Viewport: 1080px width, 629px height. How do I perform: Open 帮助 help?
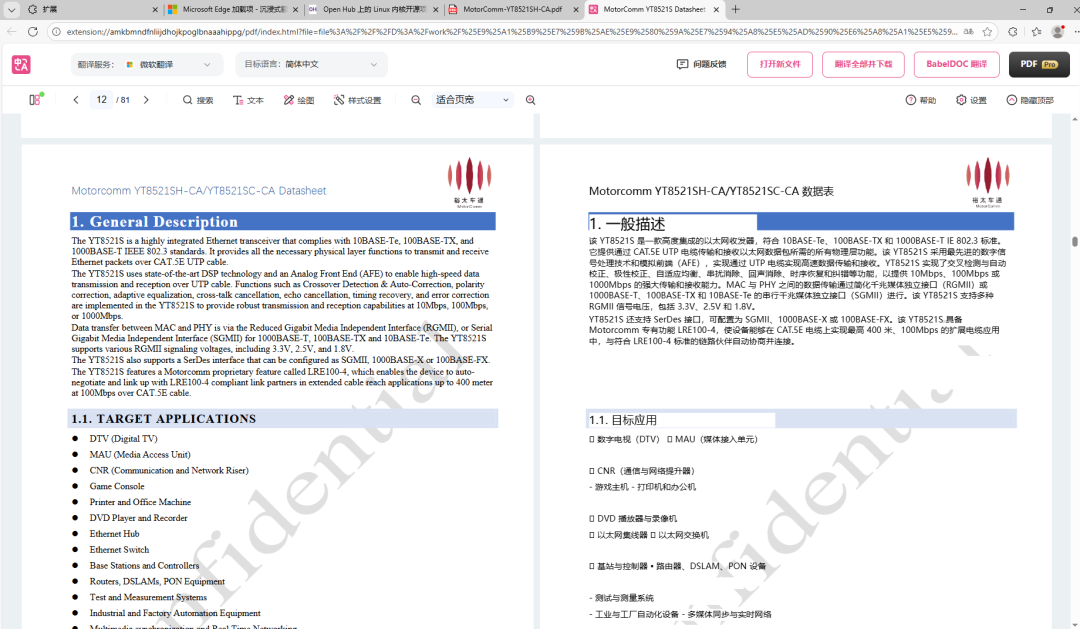921,100
